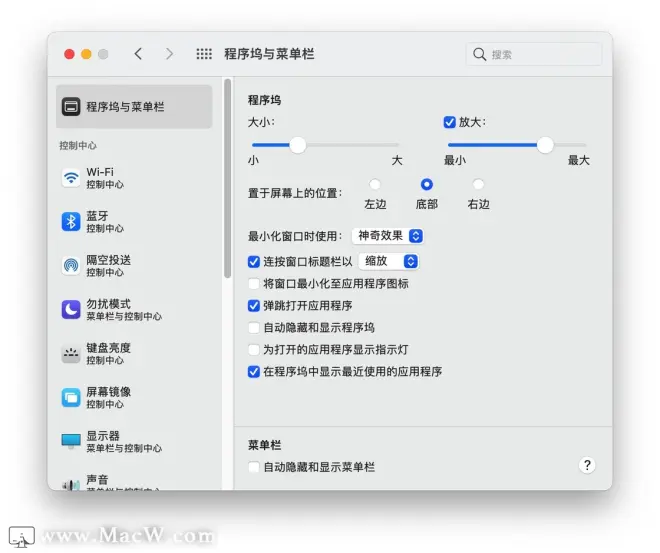Image resolution: width=660 pixels, height=553 pixels.
Task: Click the 程序坞 section heading
Action: point(264,100)
